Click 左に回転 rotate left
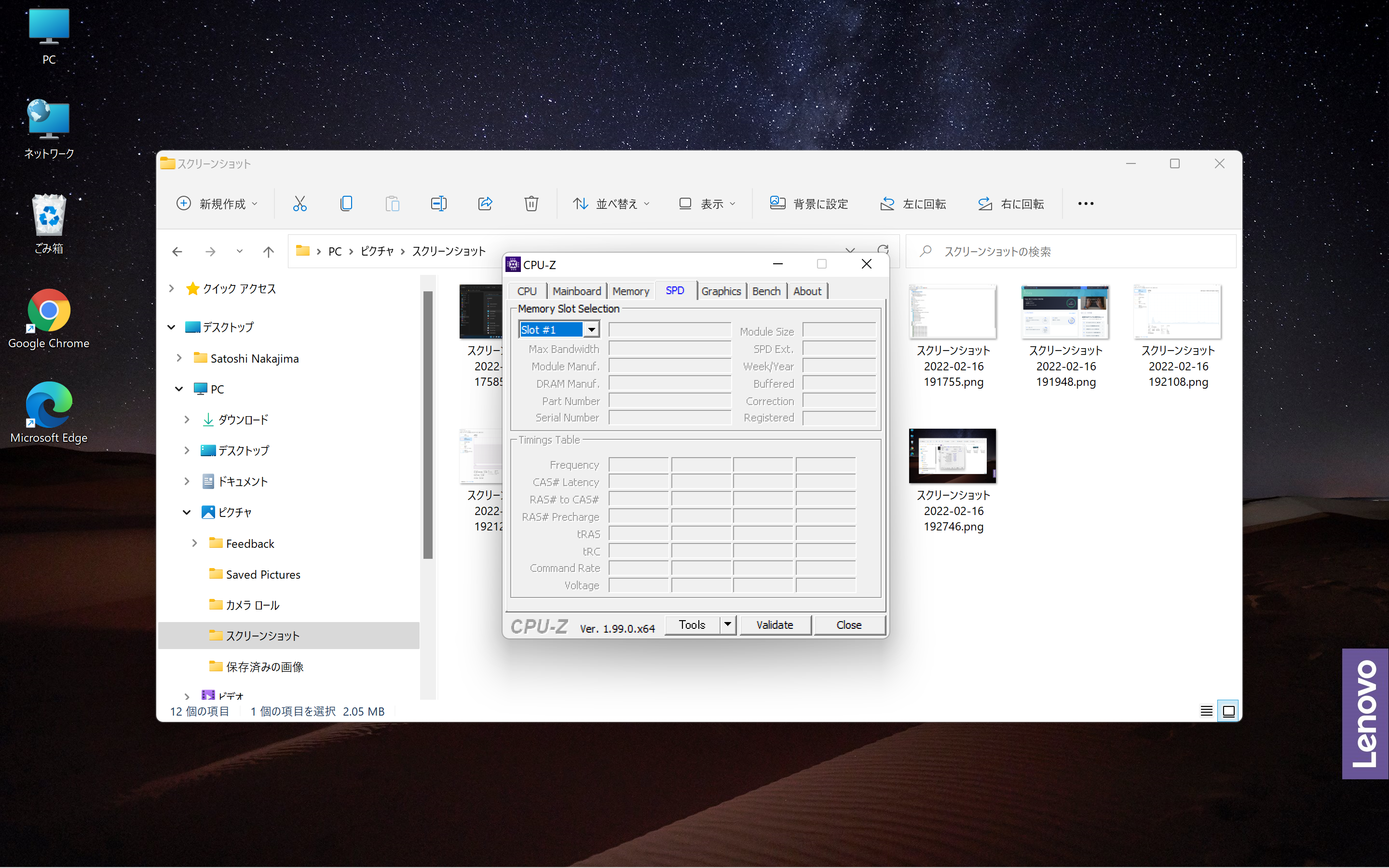Screen dimensions: 1389x868 pos(912,203)
